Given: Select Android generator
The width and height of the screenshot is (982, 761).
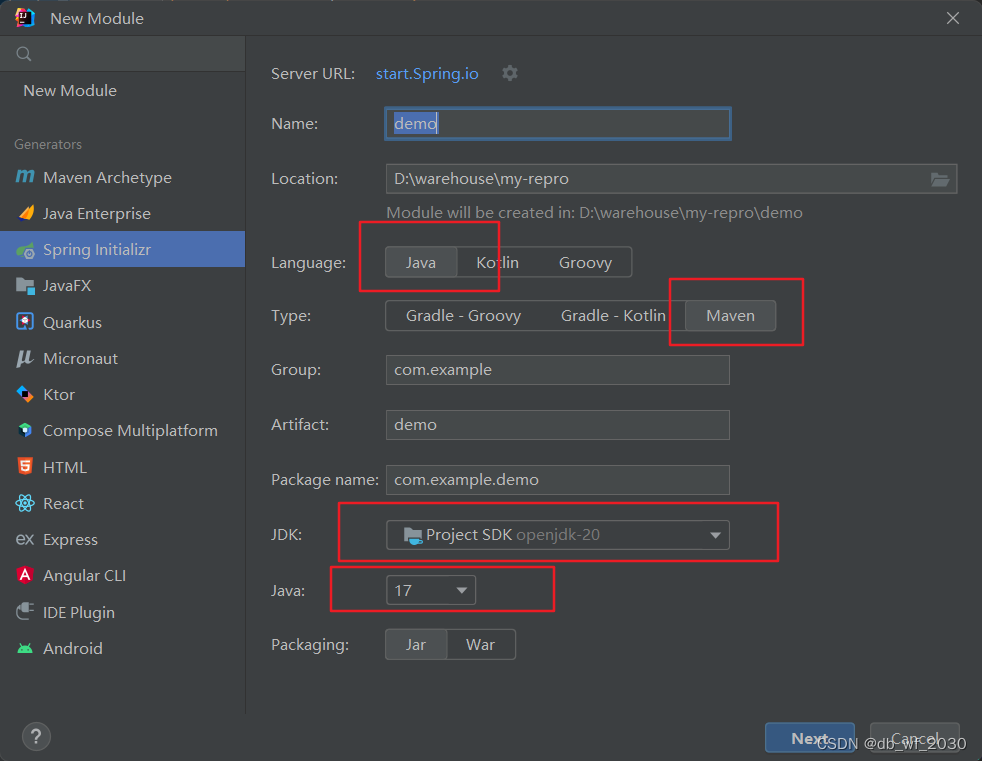Looking at the screenshot, I should coord(123,648).
